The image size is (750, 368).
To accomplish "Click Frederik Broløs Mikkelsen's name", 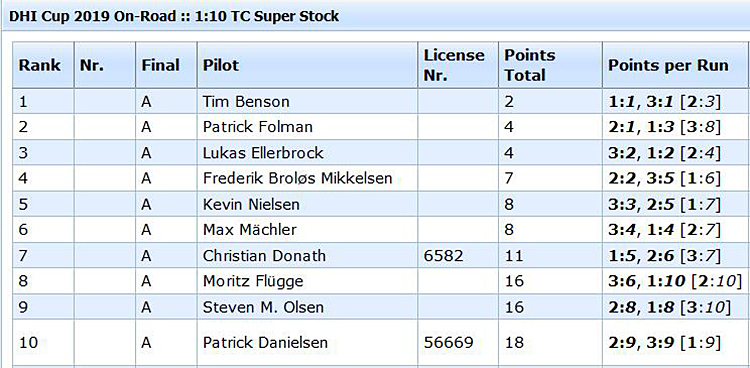I will pos(298,178).
